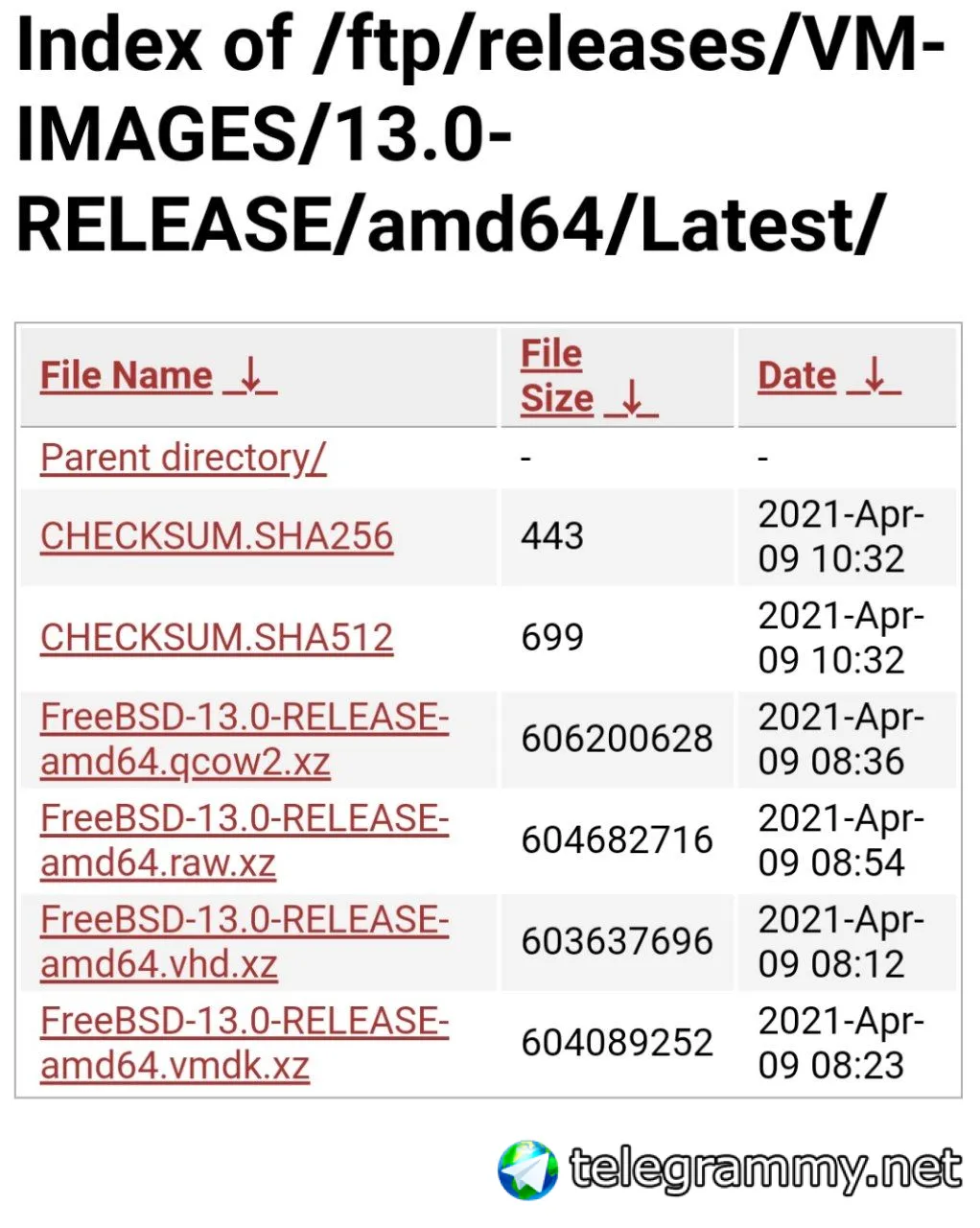Click the 2021-Apr-09 08:54 date cell
980x1228 pixels.
coord(840,840)
